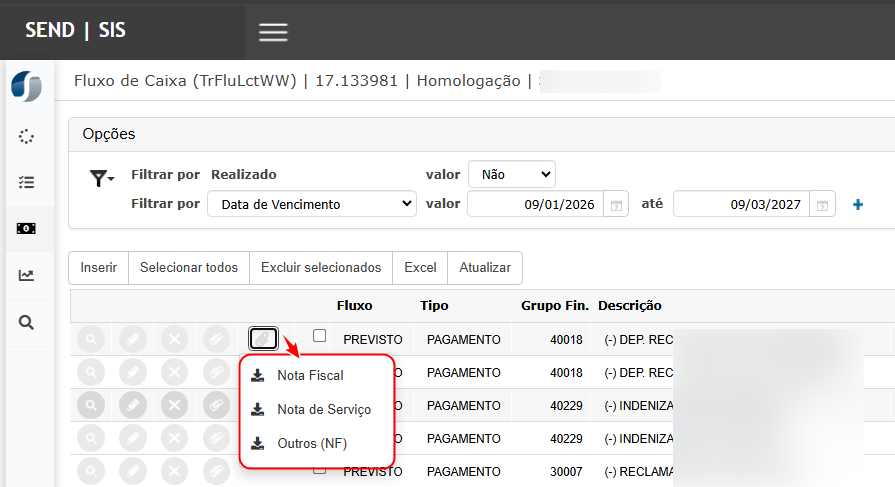
Task: Open the hamburger menu in the header
Action: tap(273, 32)
